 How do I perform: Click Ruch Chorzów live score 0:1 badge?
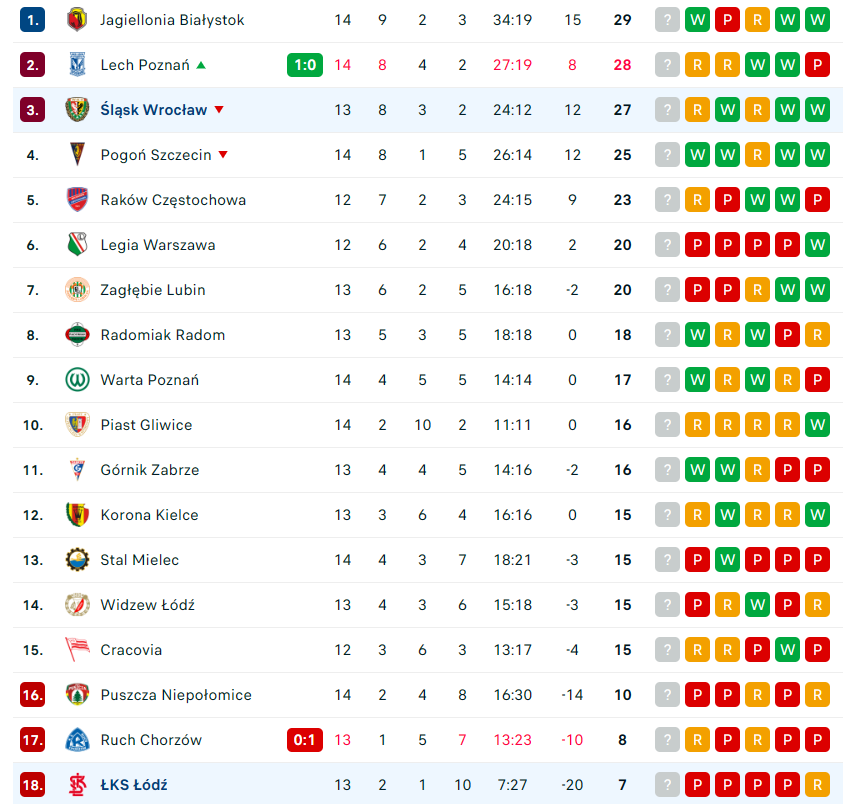coord(304,740)
